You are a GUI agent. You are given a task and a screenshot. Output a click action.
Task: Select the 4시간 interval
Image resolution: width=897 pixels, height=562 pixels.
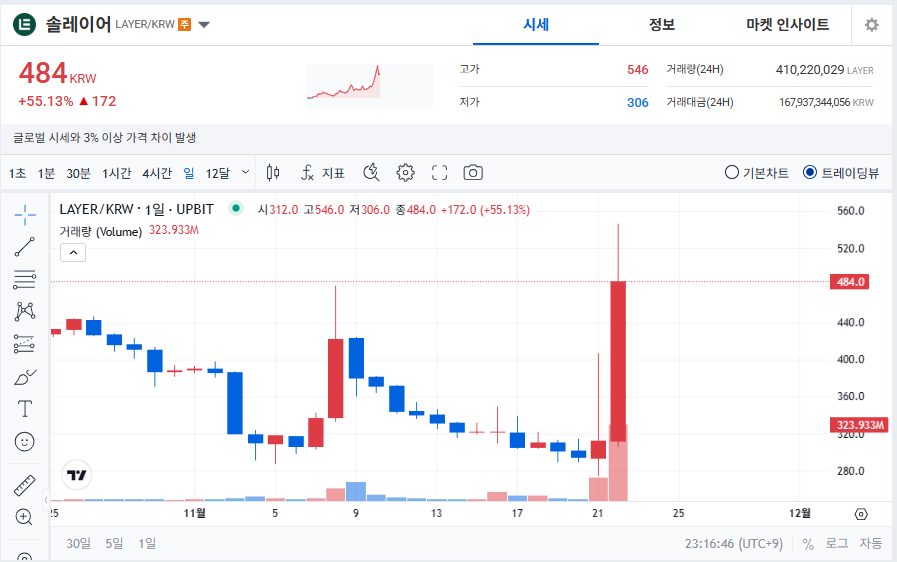tap(157, 173)
